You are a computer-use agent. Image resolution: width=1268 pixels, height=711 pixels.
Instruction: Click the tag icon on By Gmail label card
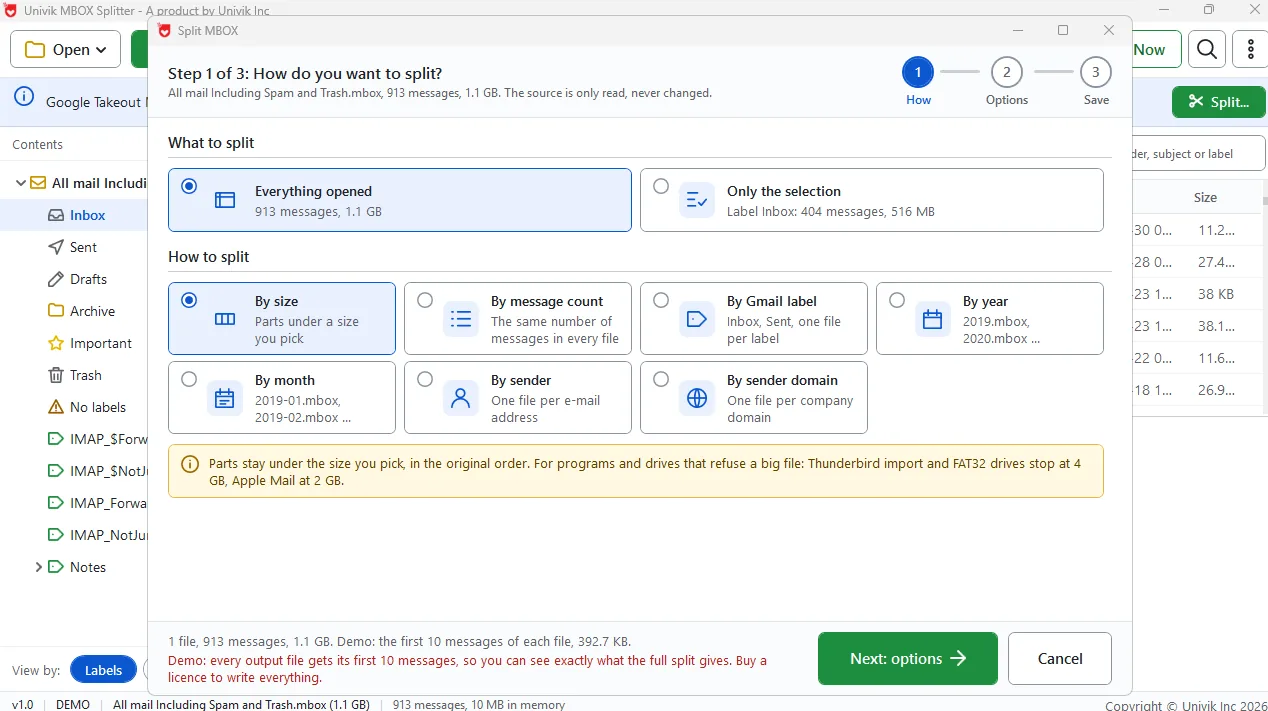click(697, 319)
